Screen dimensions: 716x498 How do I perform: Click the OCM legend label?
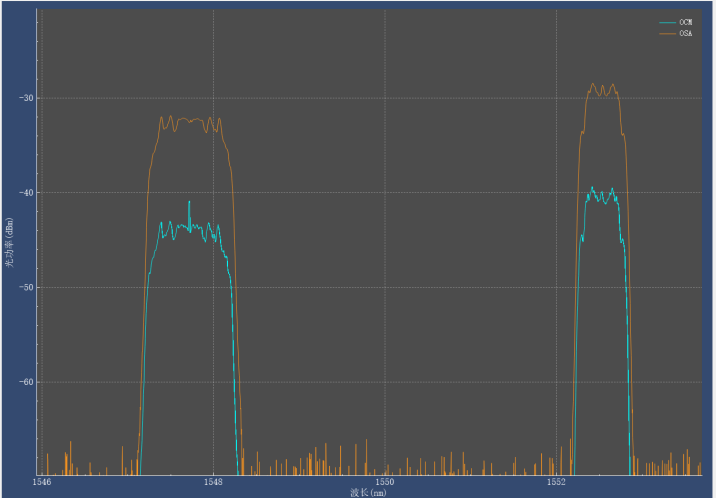point(685,22)
